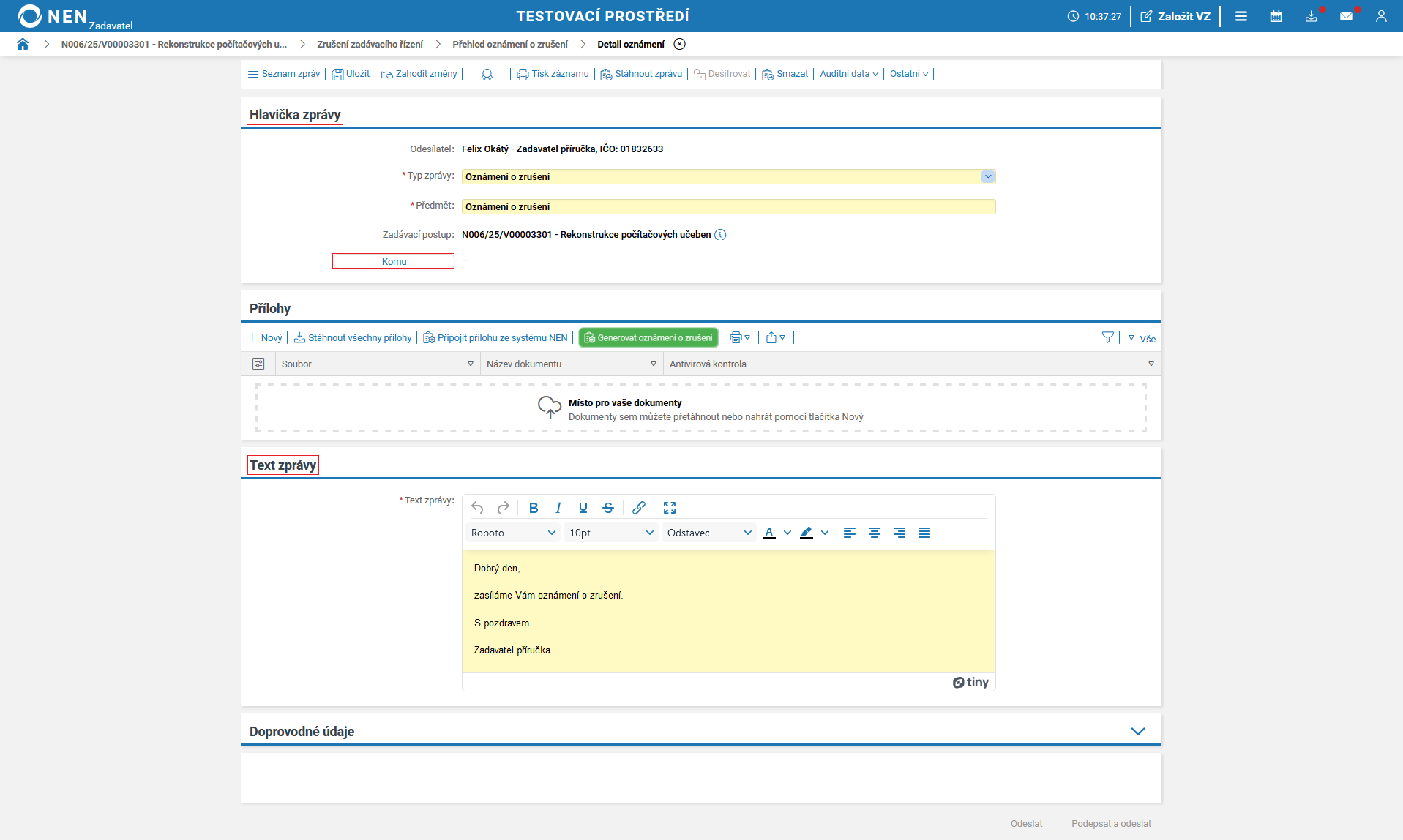The width and height of the screenshot is (1403, 840).
Task: Toggle bold formatting in editor
Action: [534, 508]
